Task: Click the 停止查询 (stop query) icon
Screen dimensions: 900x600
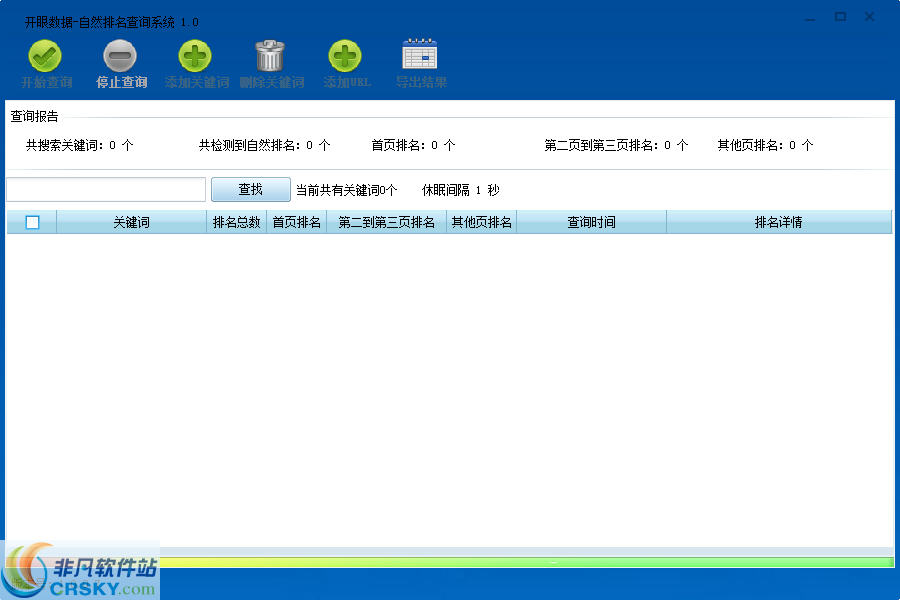Action: pyautogui.click(x=120, y=58)
